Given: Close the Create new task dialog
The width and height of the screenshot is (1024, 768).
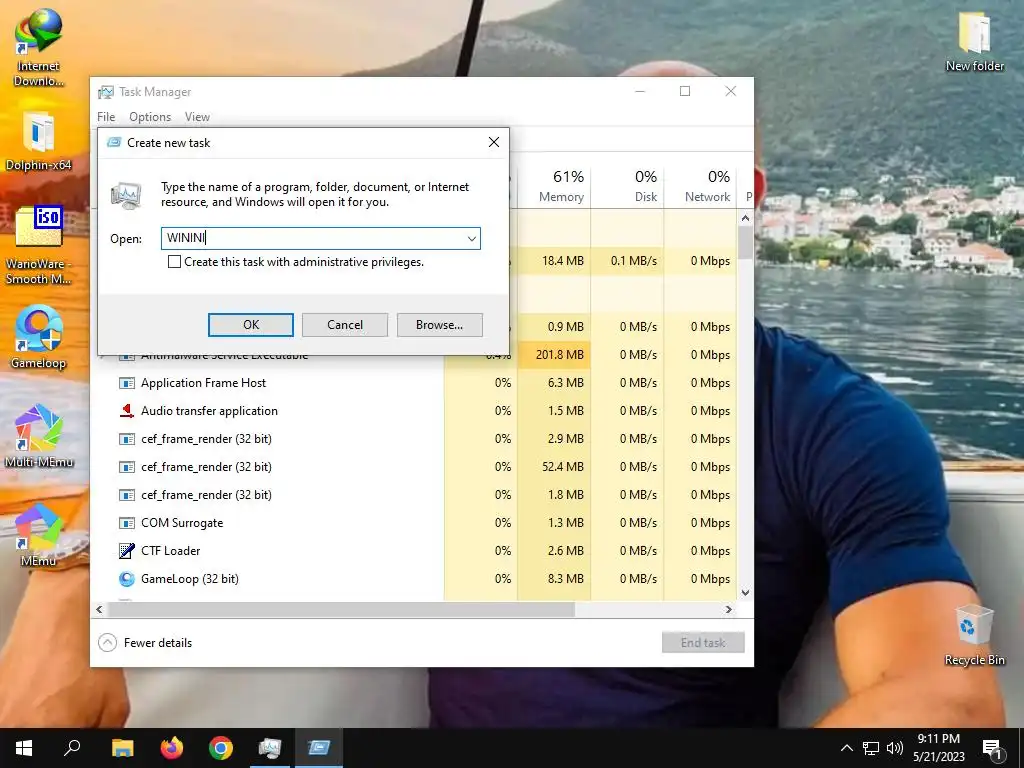Looking at the screenshot, I should click(494, 142).
